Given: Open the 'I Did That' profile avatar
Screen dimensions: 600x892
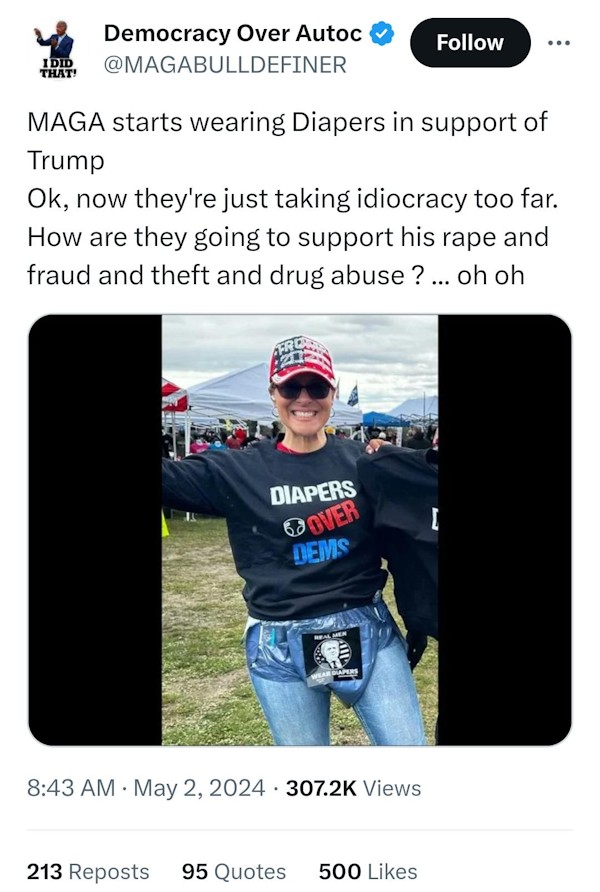Looking at the screenshot, I should click(x=57, y=48).
